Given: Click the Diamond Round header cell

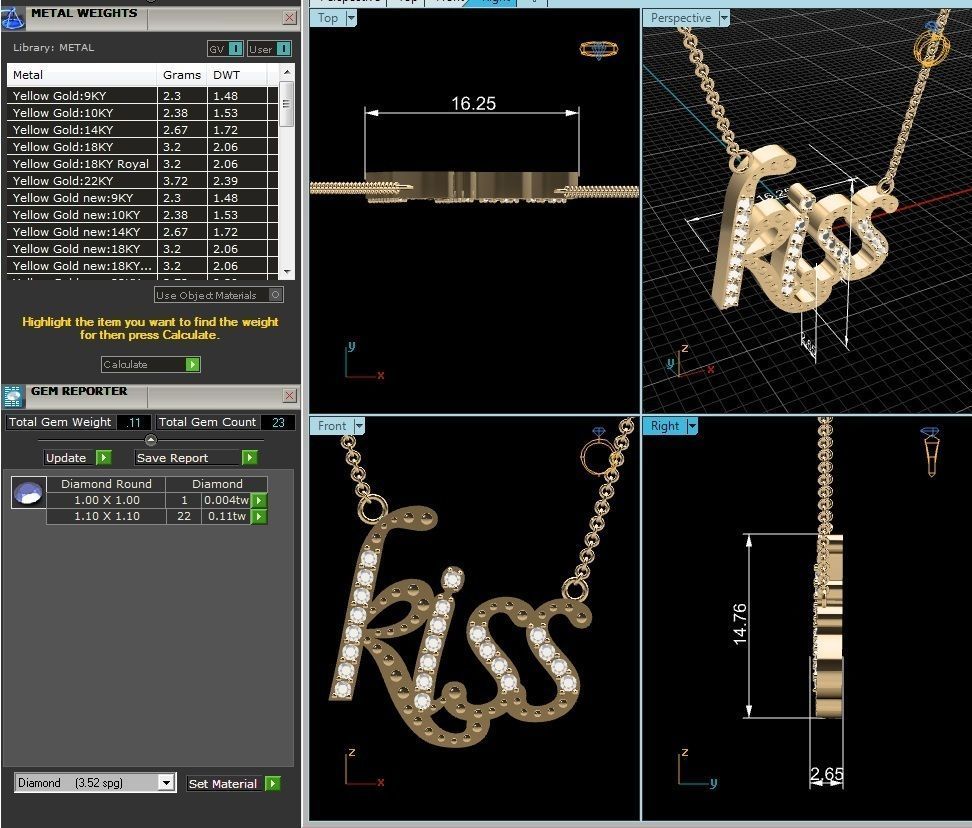Looking at the screenshot, I should [x=106, y=484].
